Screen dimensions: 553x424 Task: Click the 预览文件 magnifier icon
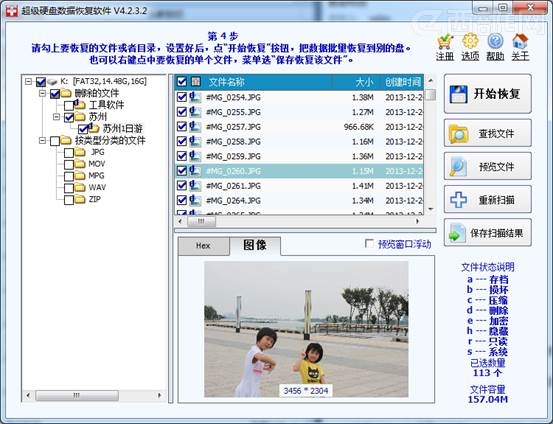coord(458,166)
